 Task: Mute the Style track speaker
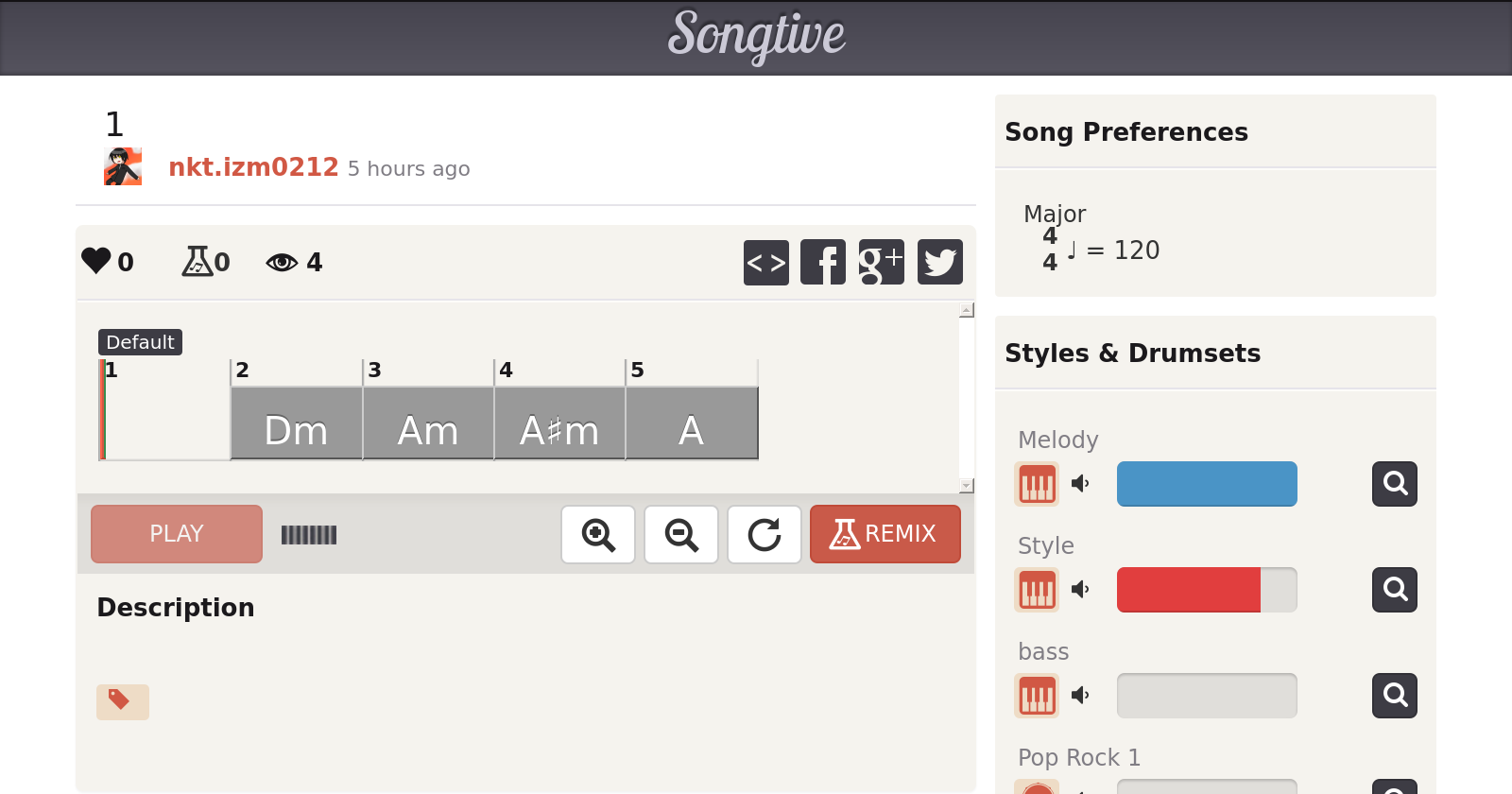click(x=1080, y=590)
